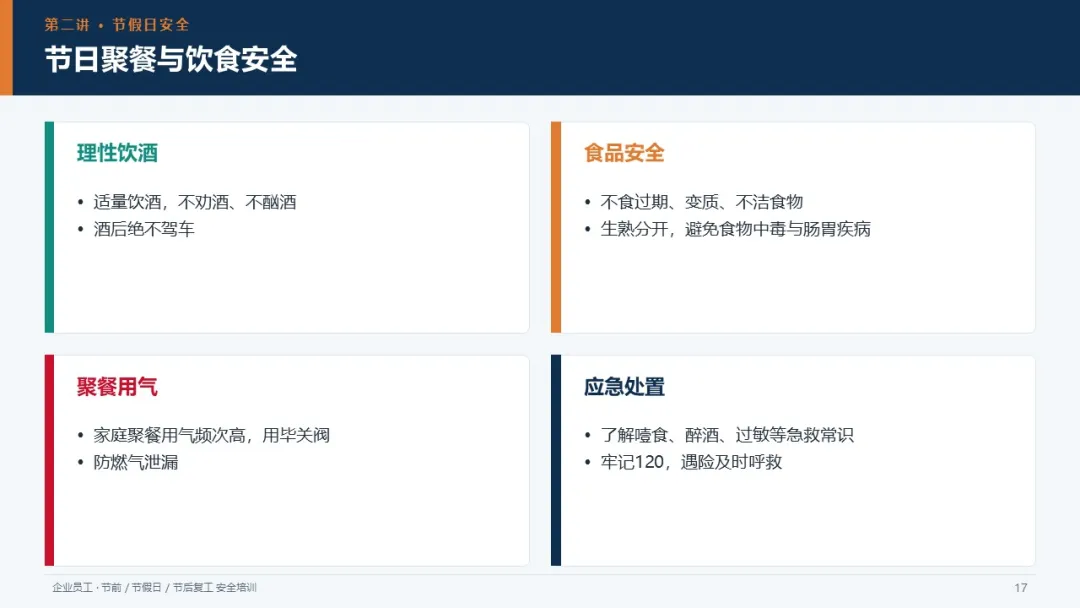Select the section label 第二讲 · 节假日安全
Viewport: 1080px width, 608px height.
(x=117, y=25)
